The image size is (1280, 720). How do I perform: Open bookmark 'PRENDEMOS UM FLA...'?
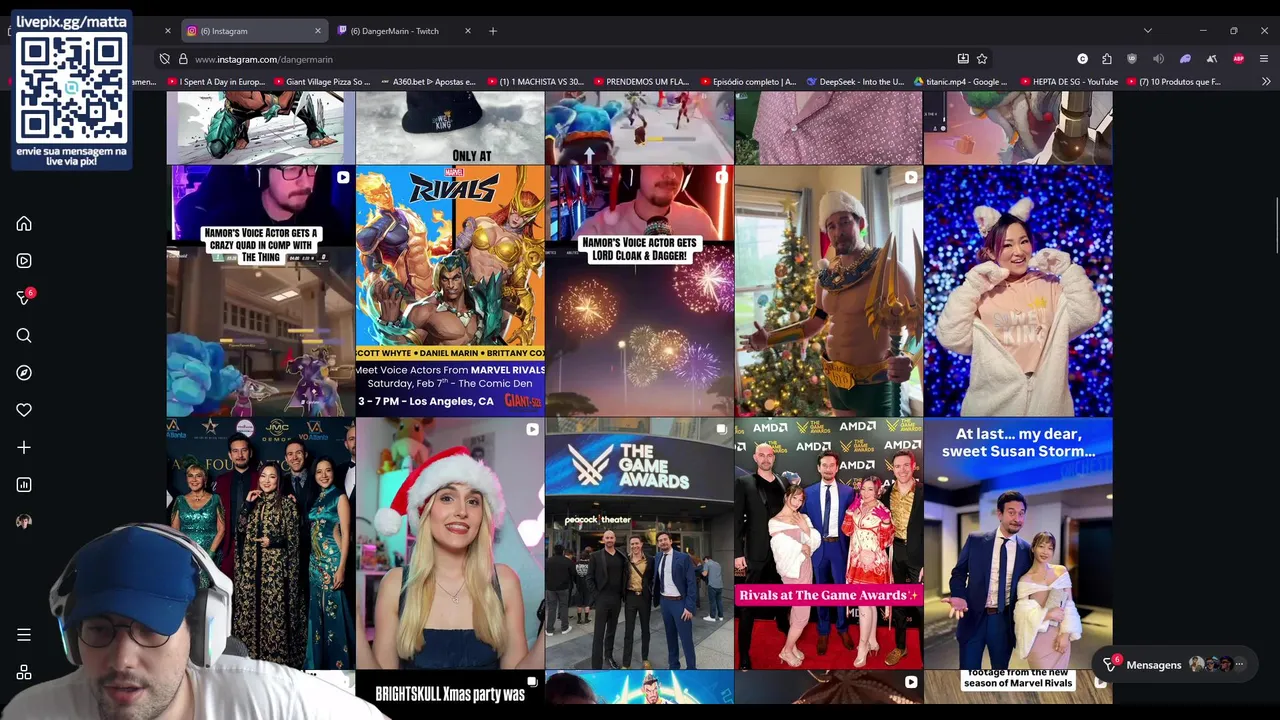(642, 82)
